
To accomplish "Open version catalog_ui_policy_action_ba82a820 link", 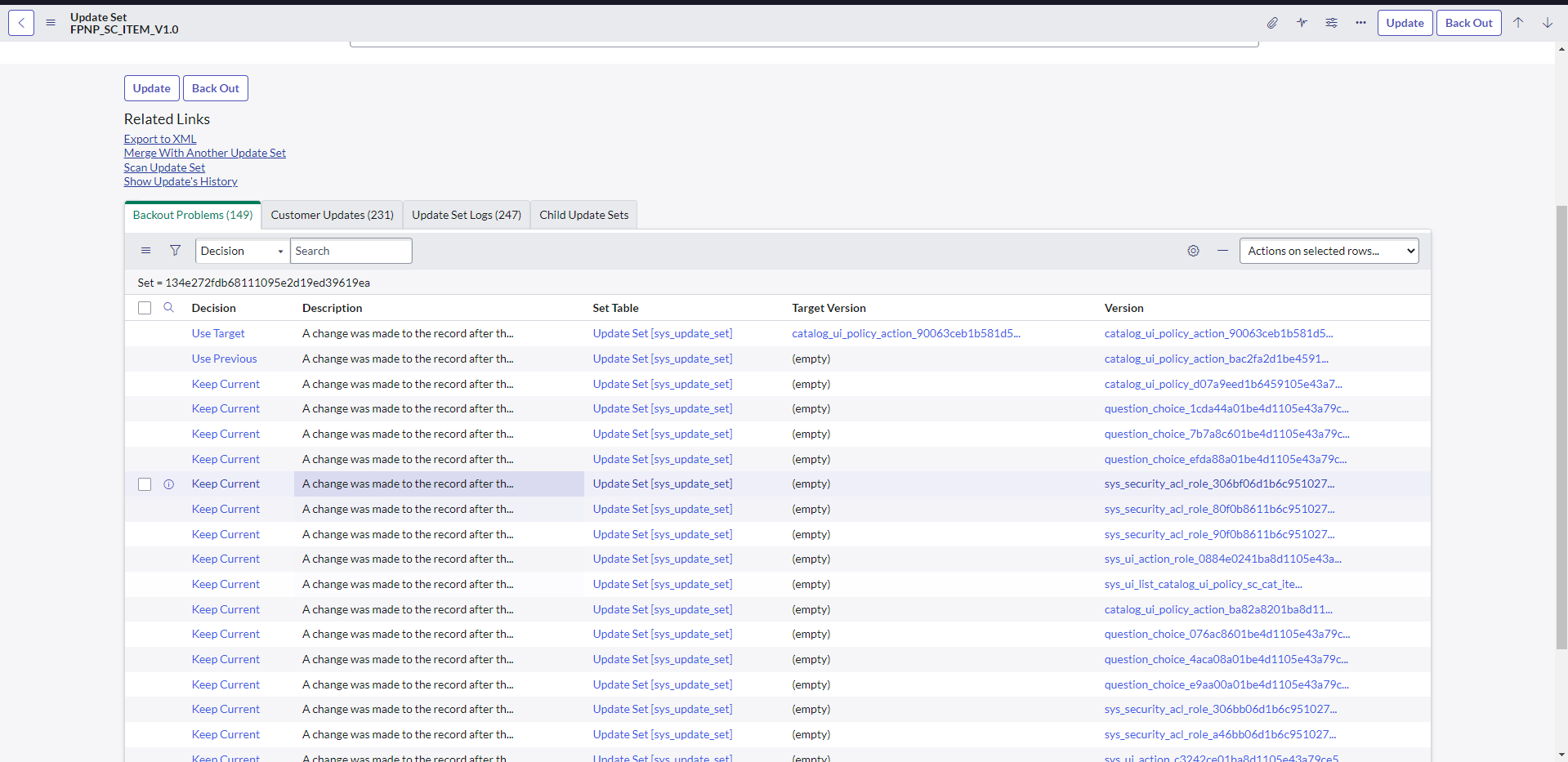I will coord(1218,609).
